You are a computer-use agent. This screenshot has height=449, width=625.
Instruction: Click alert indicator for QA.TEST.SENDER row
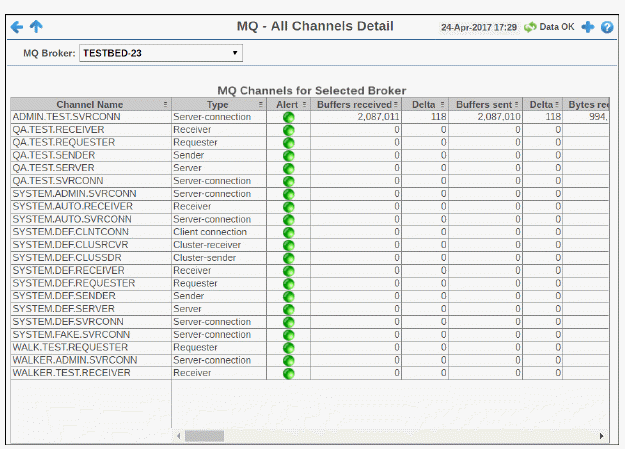click(x=289, y=155)
